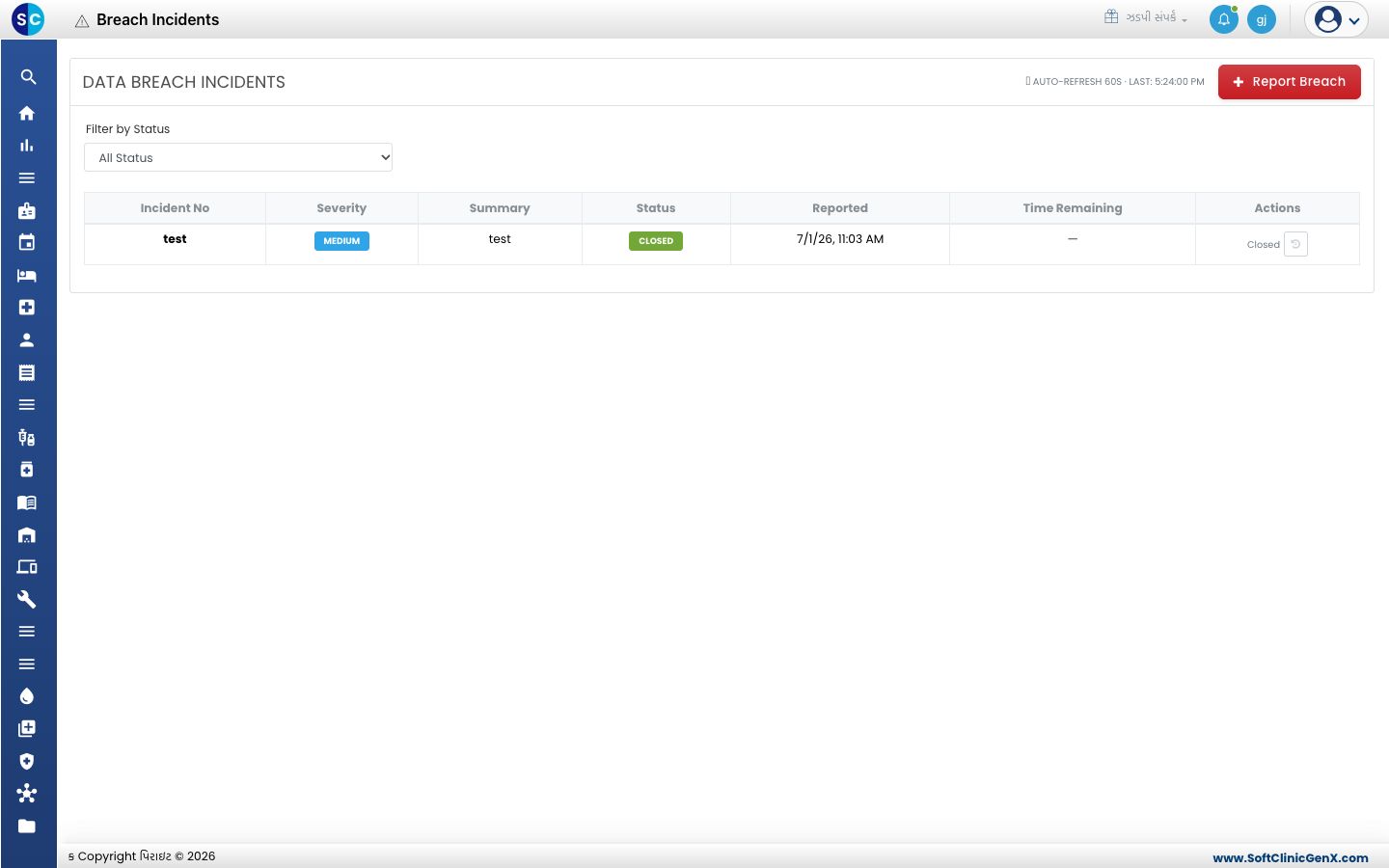Open the search icon in the sidebar

27,77
